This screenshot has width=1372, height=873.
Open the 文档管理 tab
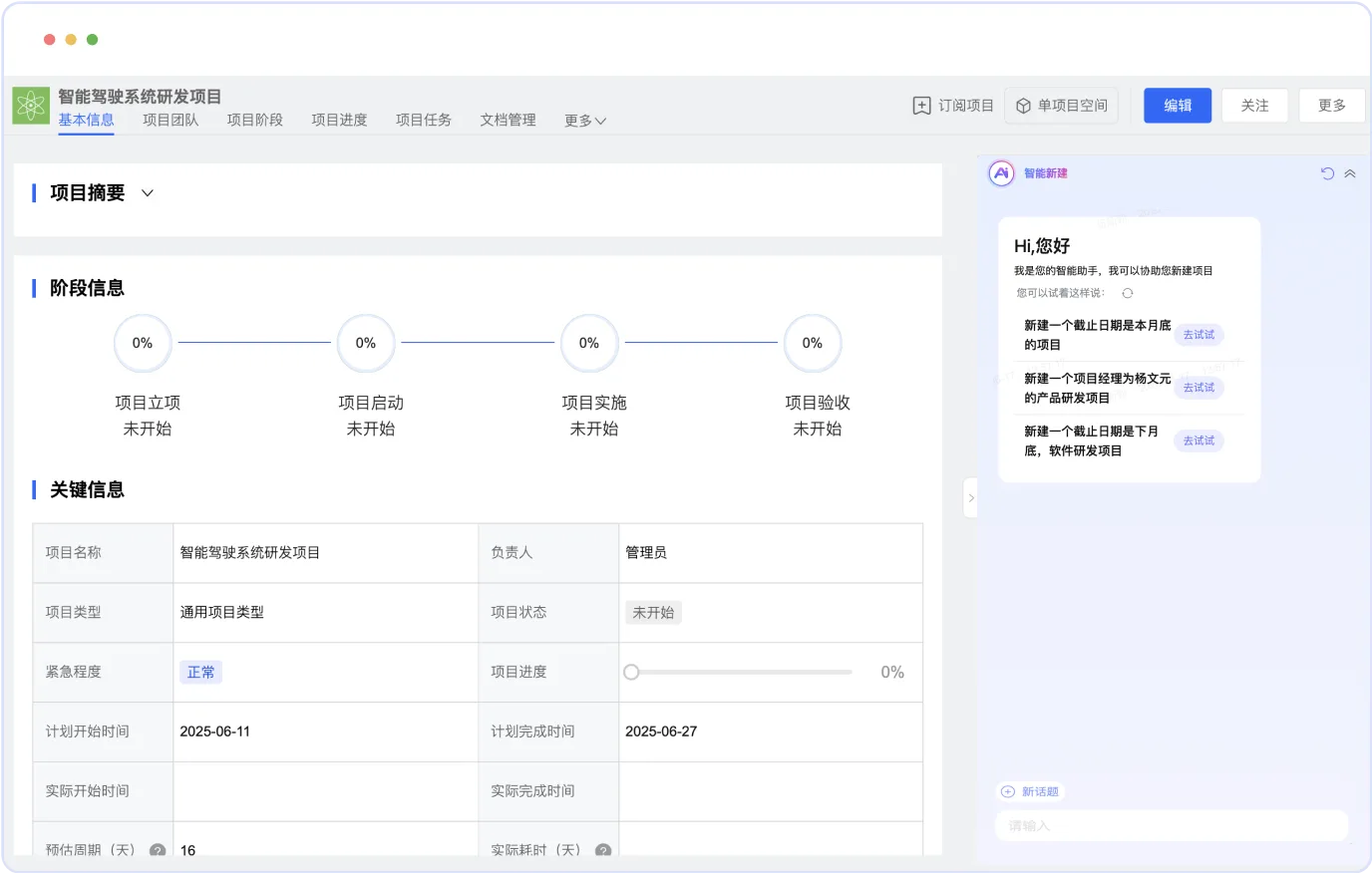[x=509, y=120]
